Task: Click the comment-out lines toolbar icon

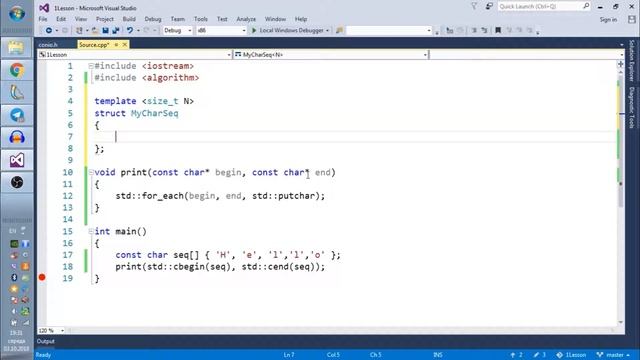Action: coord(474,31)
